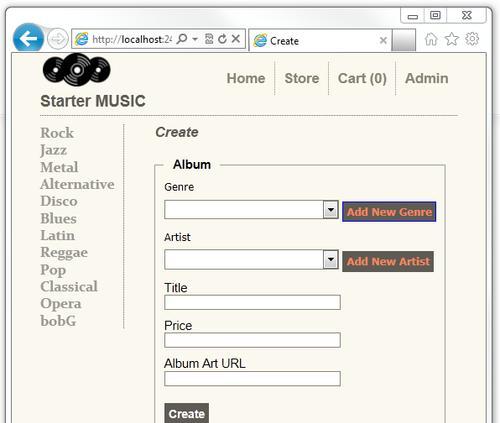The height and width of the screenshot is (423, 500).
Task: Click into the Title text field
Action: click(252, 302)
